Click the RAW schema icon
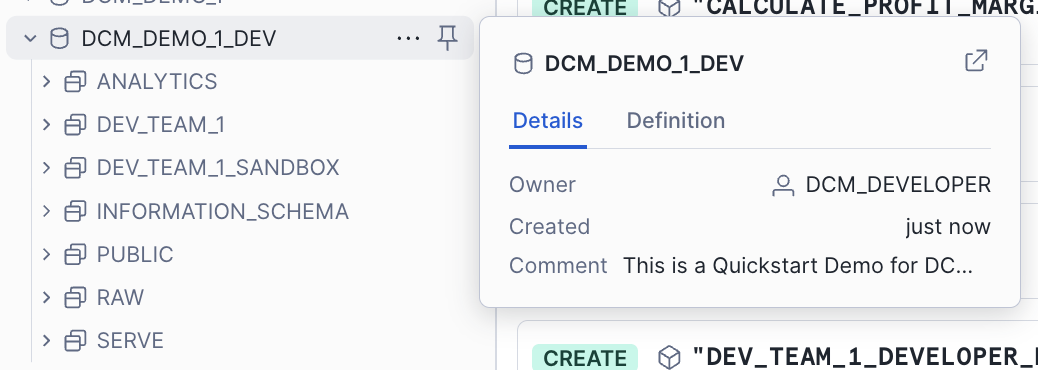Viewport: 1038px width, 370px height. [x=75, y=297]
